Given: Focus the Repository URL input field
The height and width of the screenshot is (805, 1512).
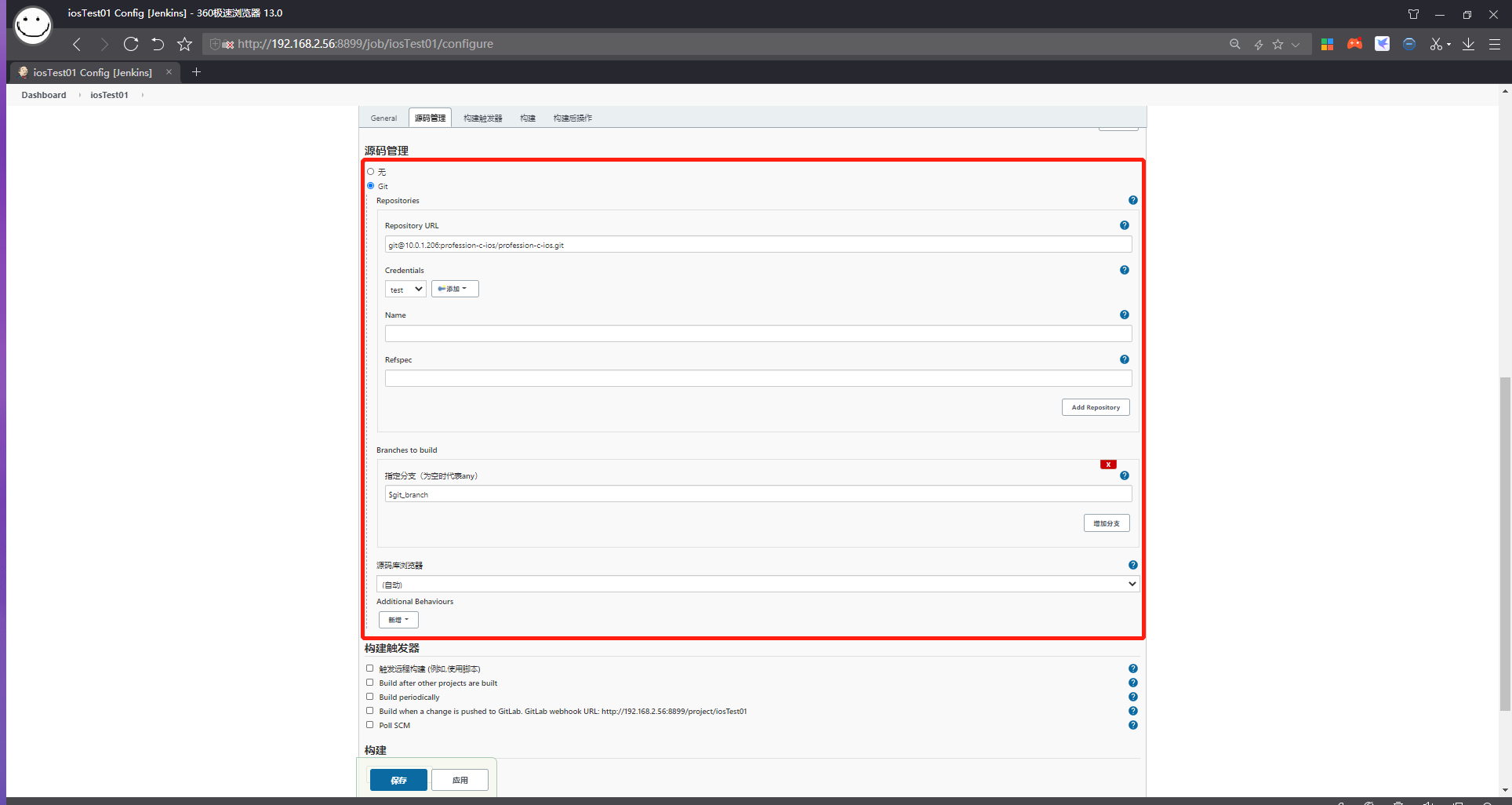Looking at the screenshot, I should [758, 245].
